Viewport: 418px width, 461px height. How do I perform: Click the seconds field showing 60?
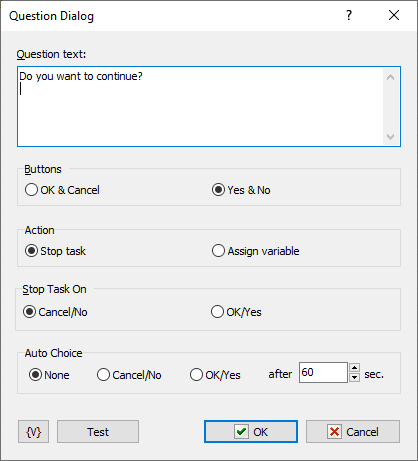click(323, 372)
